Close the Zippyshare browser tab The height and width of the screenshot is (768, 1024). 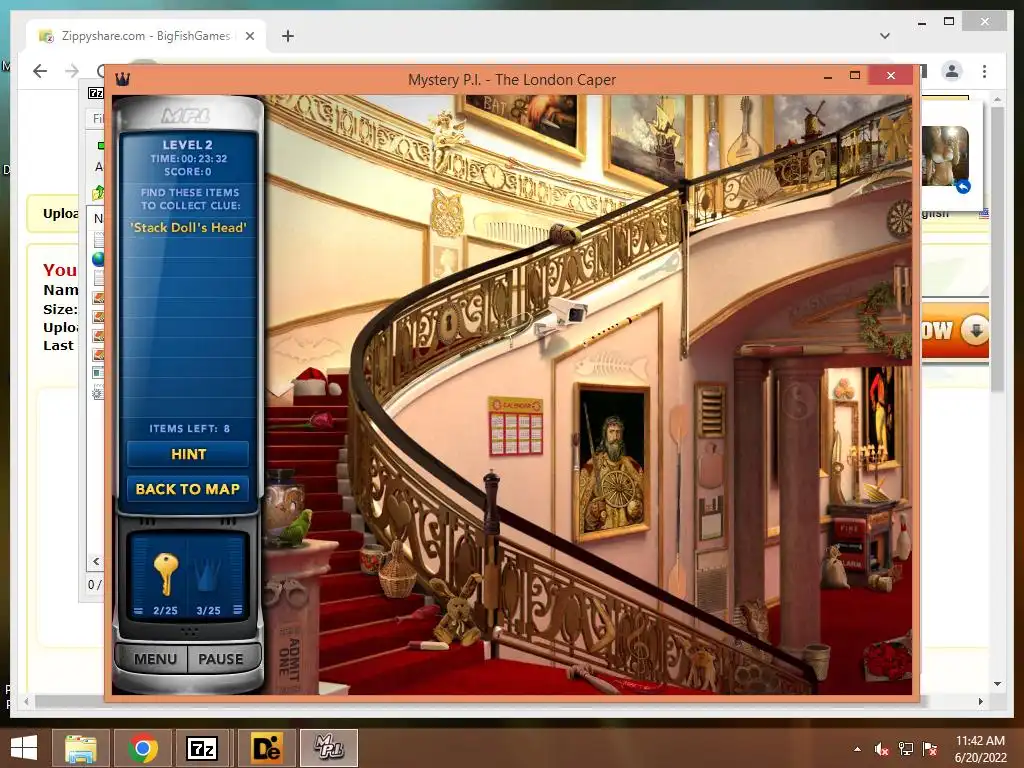point(249,36)
